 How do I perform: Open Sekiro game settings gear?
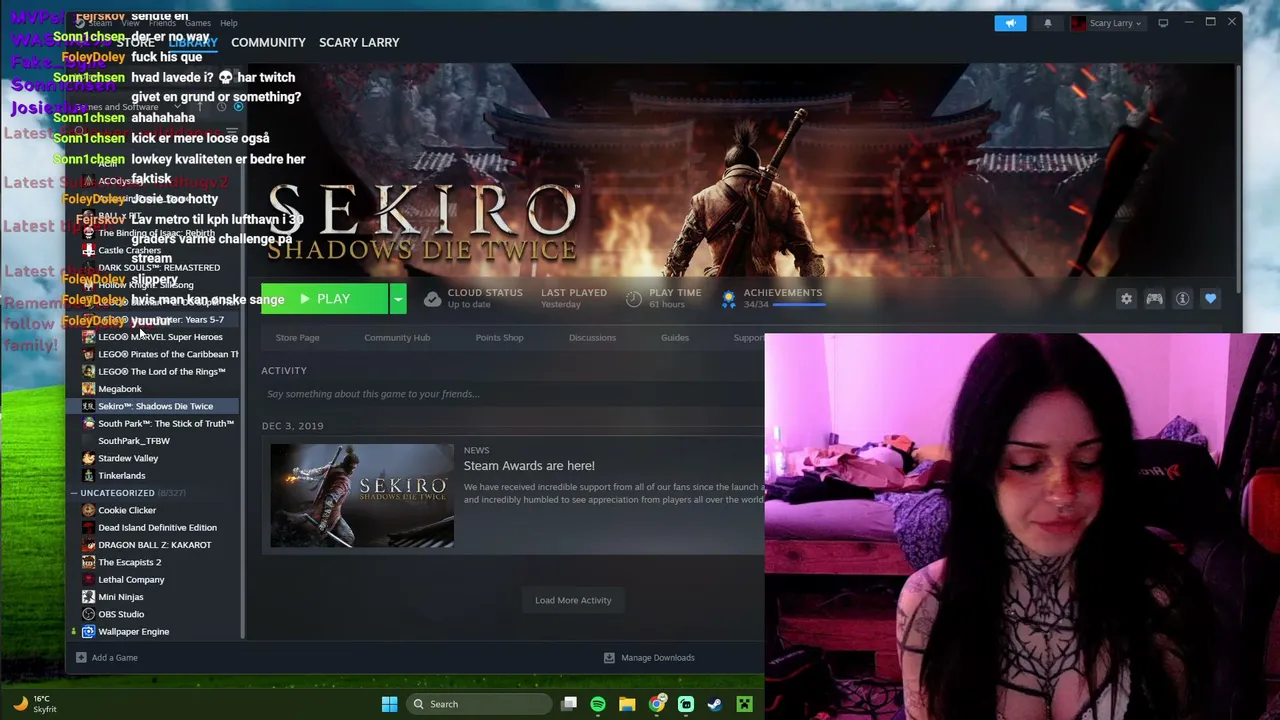click(x=1126, y=299)
